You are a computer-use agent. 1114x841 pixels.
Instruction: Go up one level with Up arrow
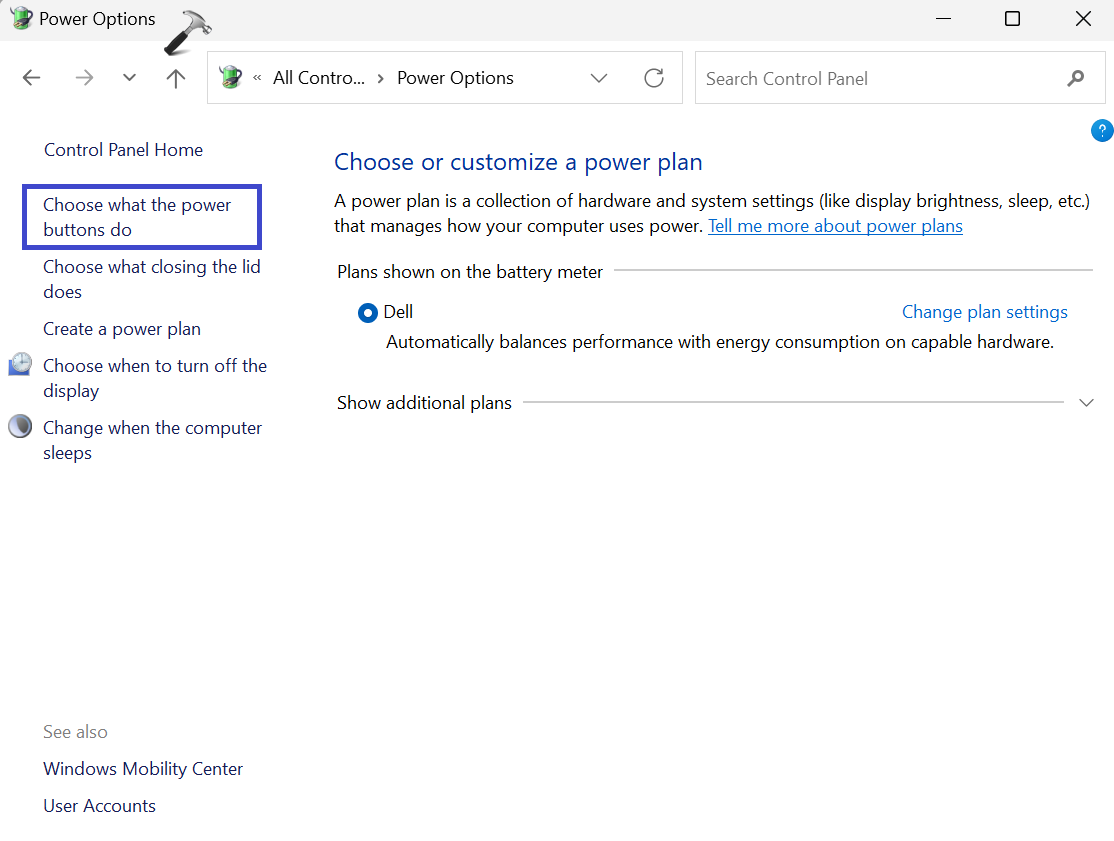(176, 78)
